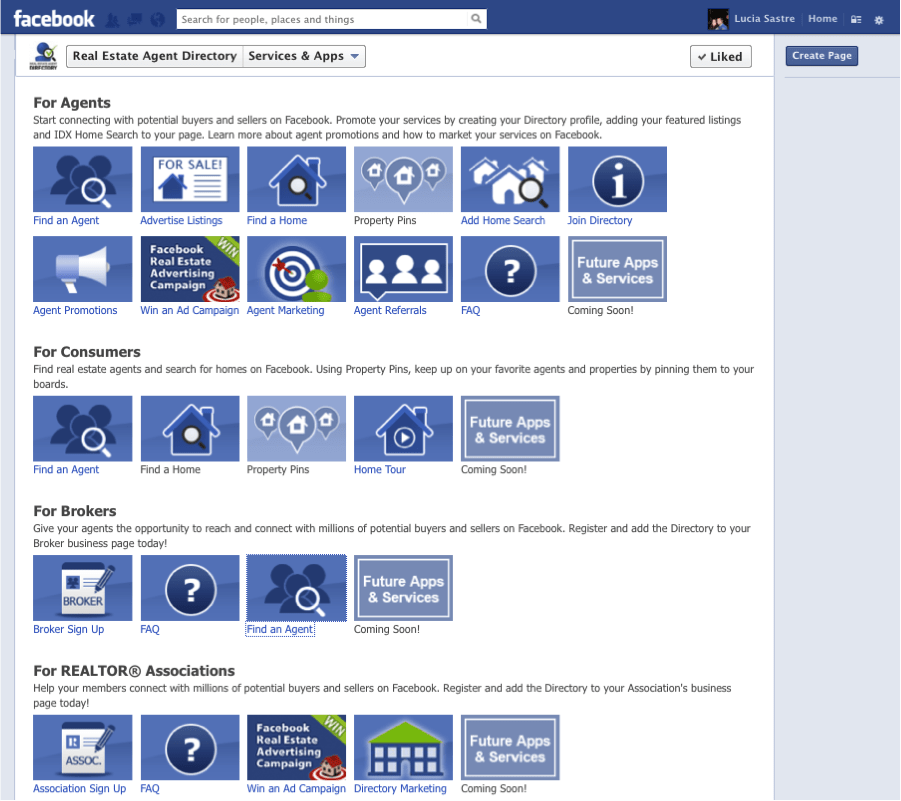This screenshot has width=901, height=801.
Task: Open the Join Directory link
Action: (x=600, y=220)
